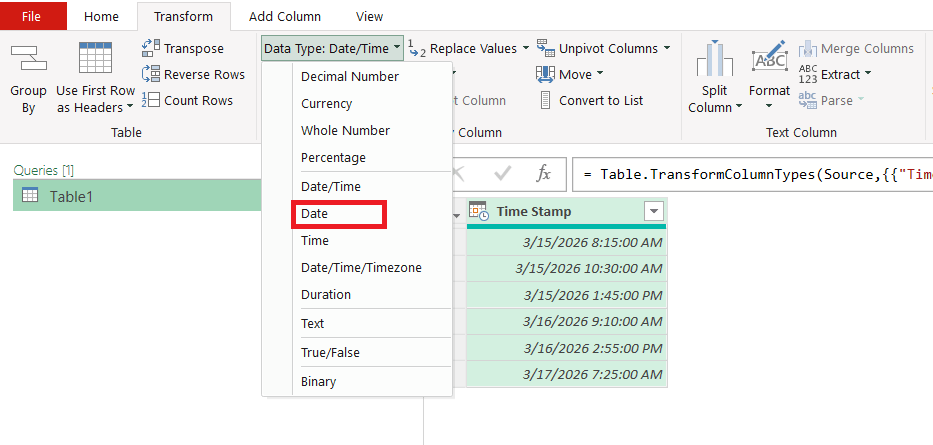Screen dimensions: 933x445
Task: Click the Count Rows icon
Action: pyautogui.click(x=151, y=100)
